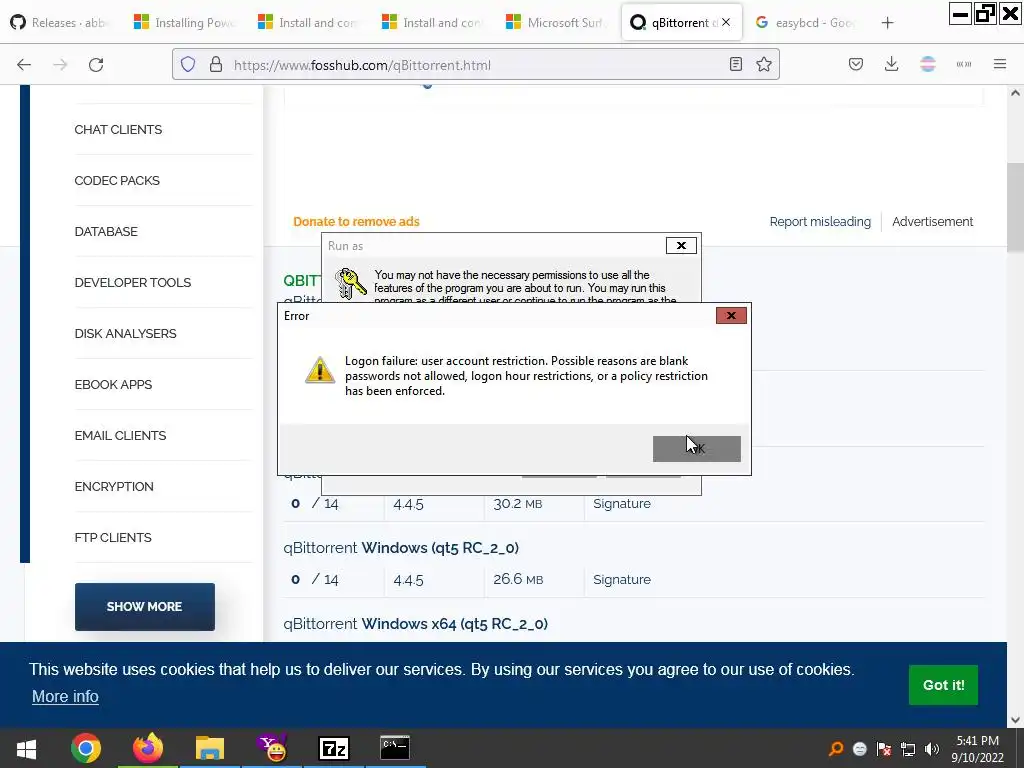The width and height of the screenshot is (1024, 768).
Task: Open File Explorer from the taskbar
Action: click(x=210, y=748)
